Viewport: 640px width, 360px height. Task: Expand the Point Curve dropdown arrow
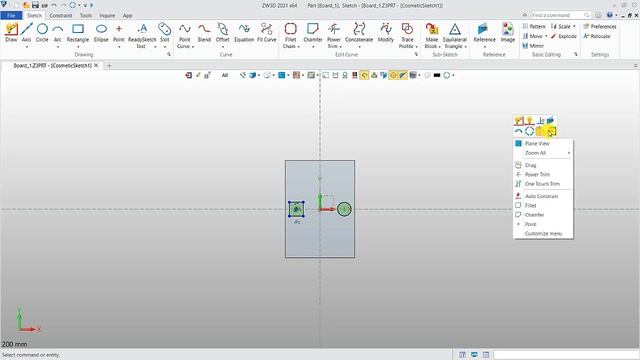click(x=193, y=47)
